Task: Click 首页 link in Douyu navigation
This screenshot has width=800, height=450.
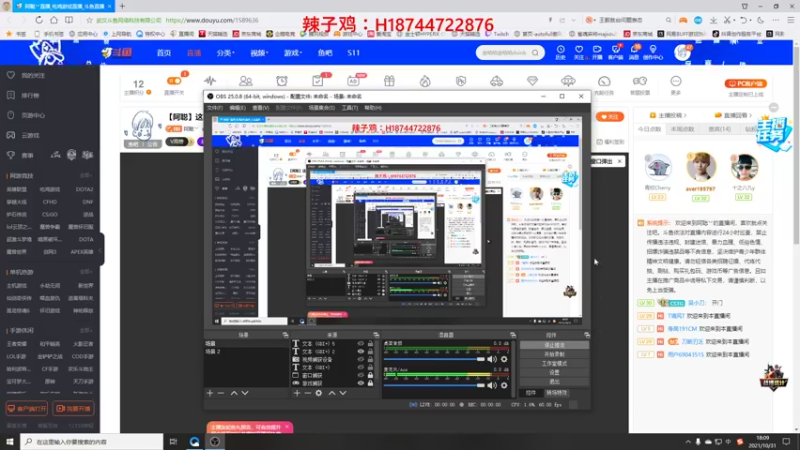Action: coord(164,53)
